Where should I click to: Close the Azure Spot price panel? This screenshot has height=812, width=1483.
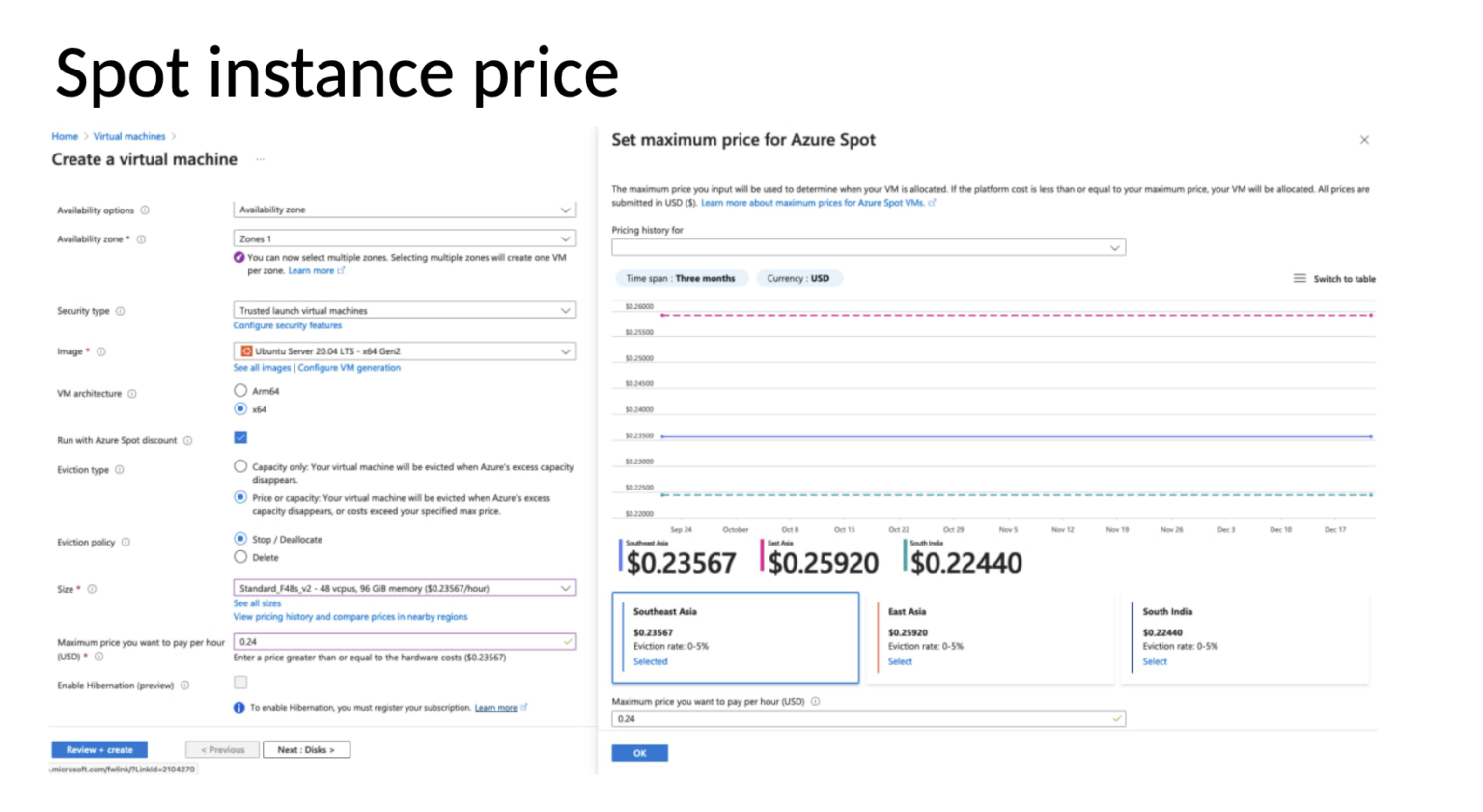tap(1364, 140)
